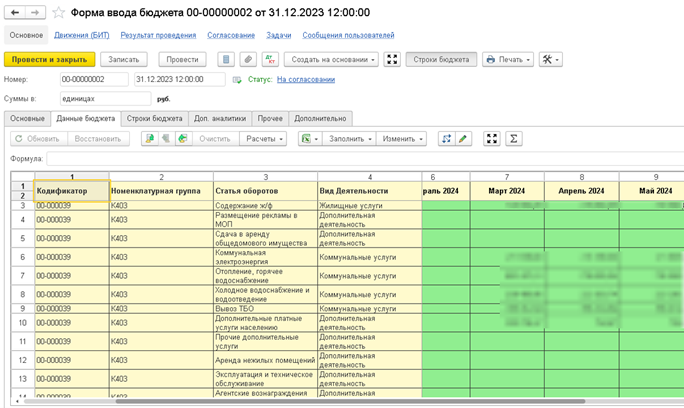Open the Результат проведения section
Image resolution: width=684 pixels, height=408 pixels.
pos(159,35)
